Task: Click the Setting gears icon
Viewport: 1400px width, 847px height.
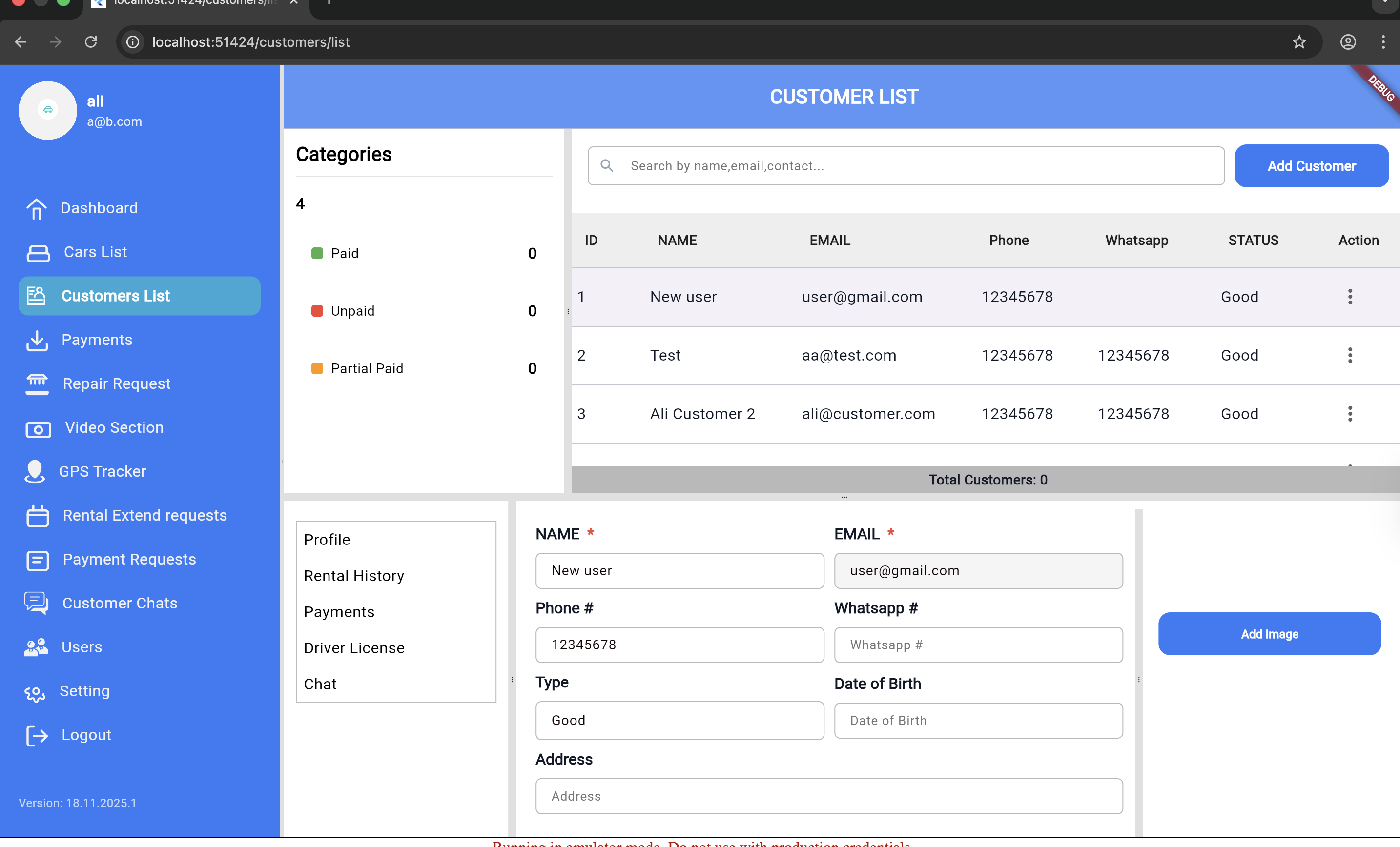Action: click(x=35, y=692)
